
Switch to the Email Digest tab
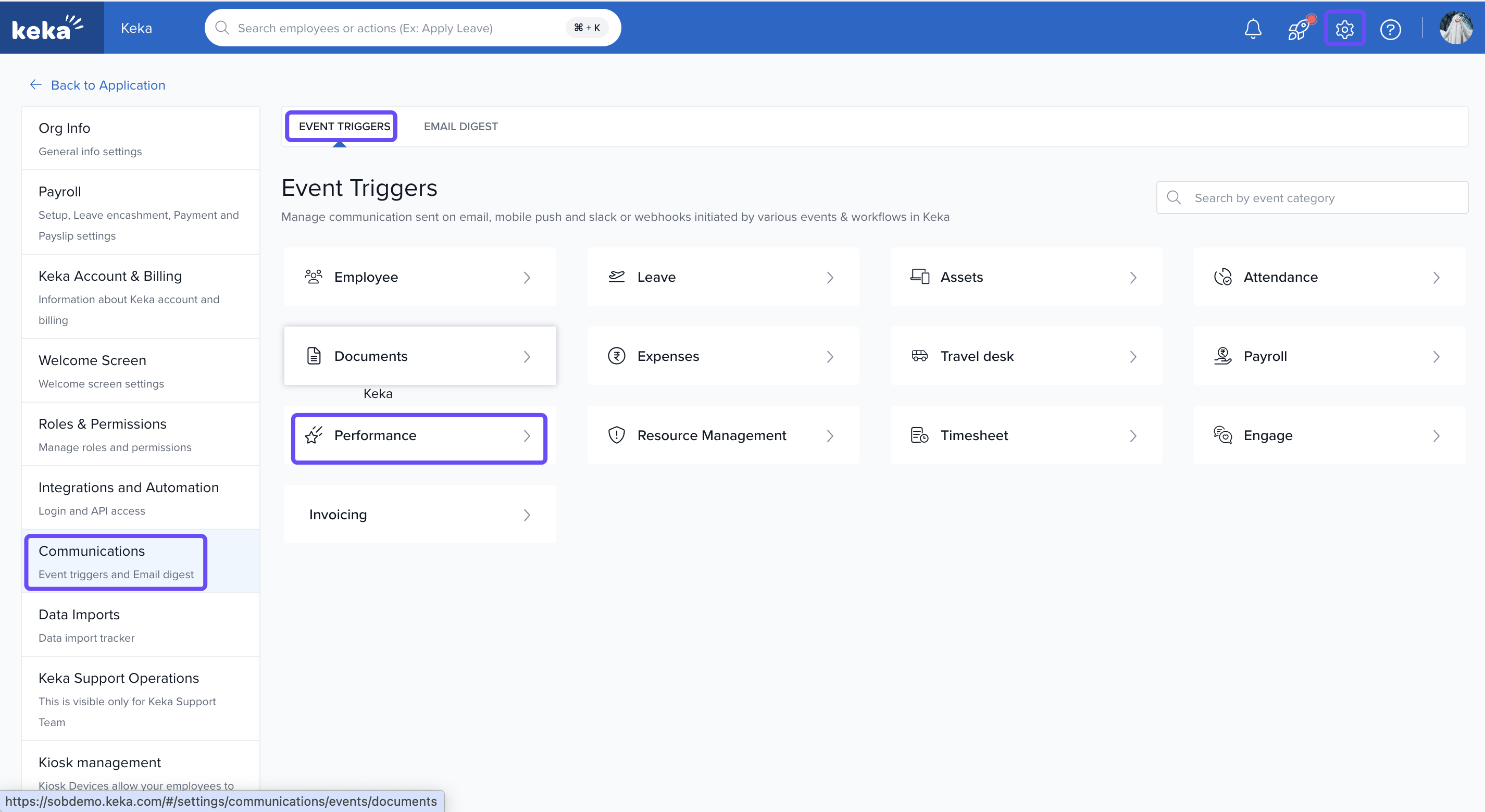[460, 126]
